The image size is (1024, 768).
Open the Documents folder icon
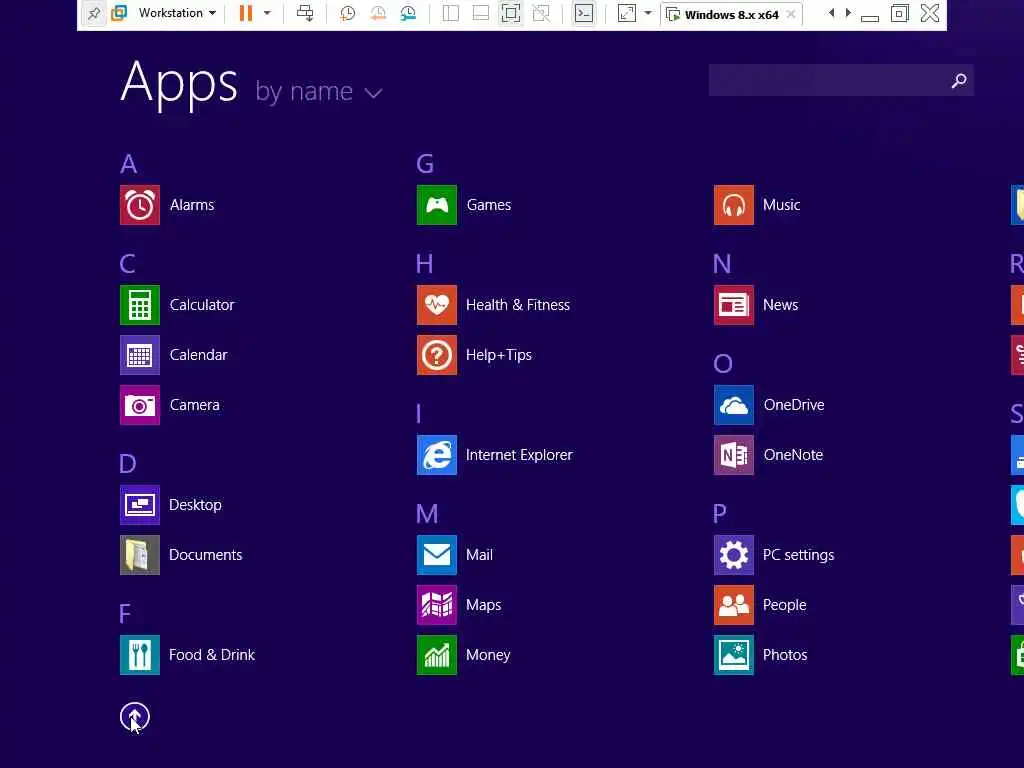[x=140, y=555]
